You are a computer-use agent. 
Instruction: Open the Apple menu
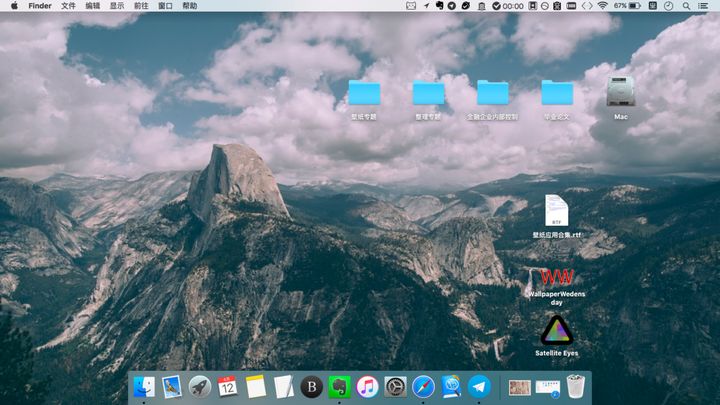pyautogui.click(x=13, y=6)
